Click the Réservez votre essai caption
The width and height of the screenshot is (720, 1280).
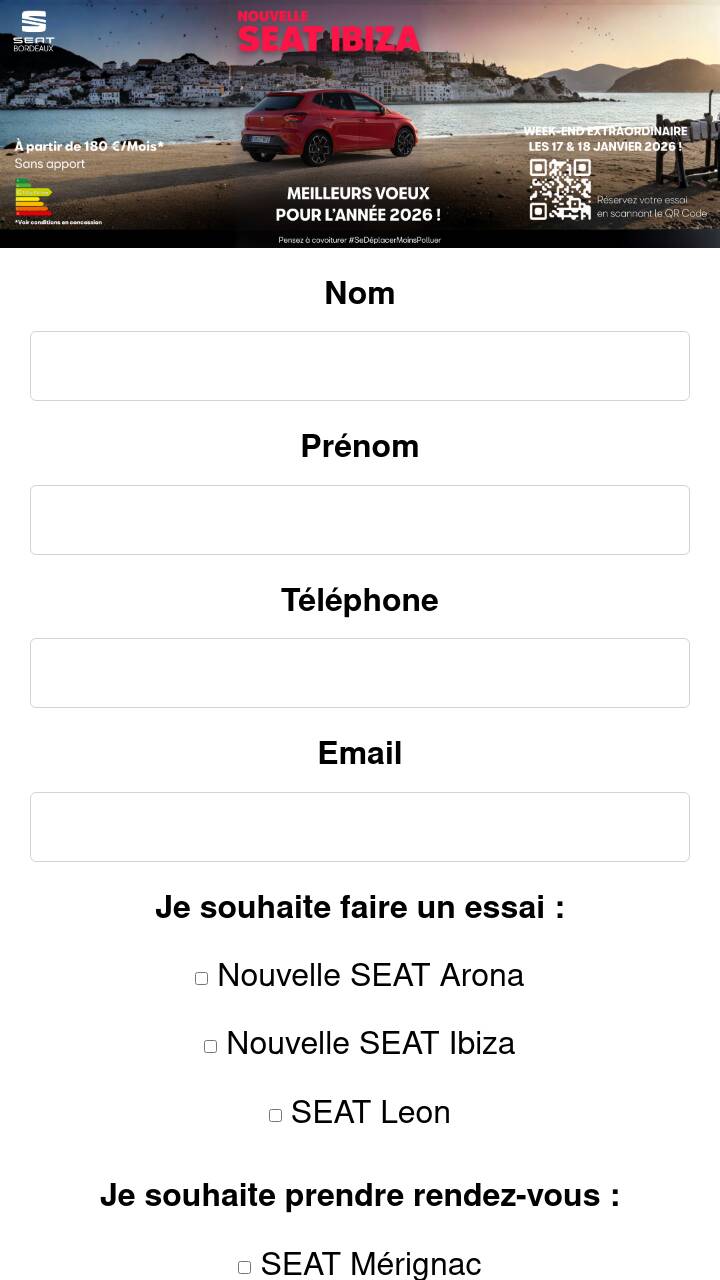coord(651,207)
